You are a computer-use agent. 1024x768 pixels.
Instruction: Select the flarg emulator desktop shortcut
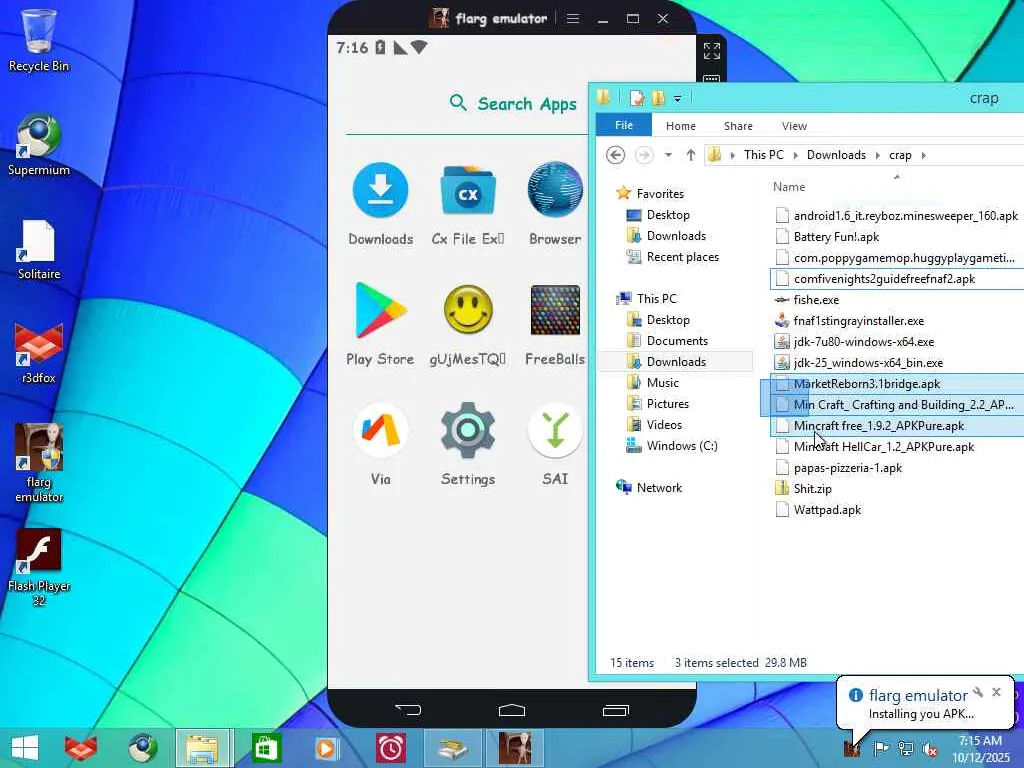click(39, 463)
